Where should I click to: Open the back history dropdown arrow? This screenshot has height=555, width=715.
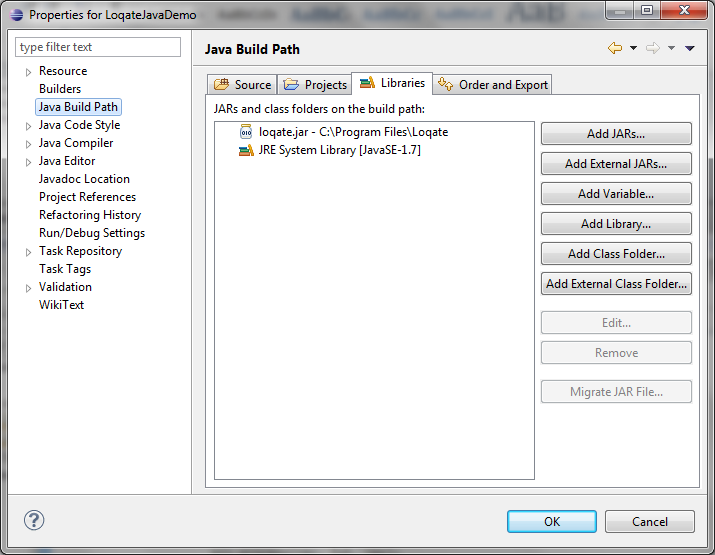pyautogui.click(x=633, y=48)
